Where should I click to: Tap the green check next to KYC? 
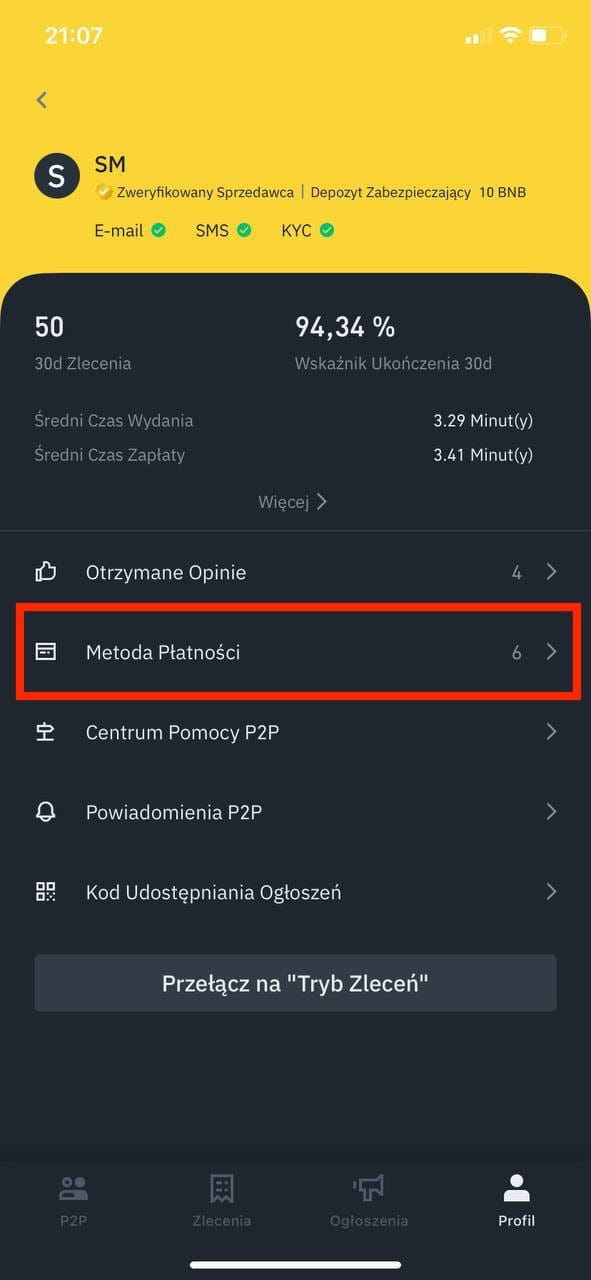pyautogui.click(x=326, y=230)
